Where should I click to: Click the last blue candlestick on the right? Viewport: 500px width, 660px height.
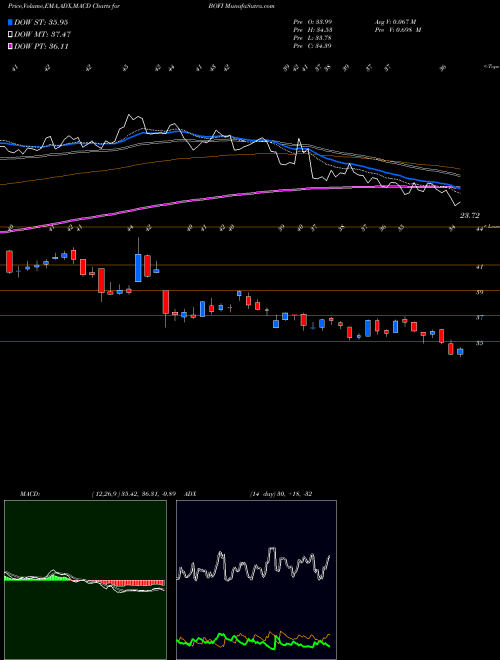(x=460, y=352)
